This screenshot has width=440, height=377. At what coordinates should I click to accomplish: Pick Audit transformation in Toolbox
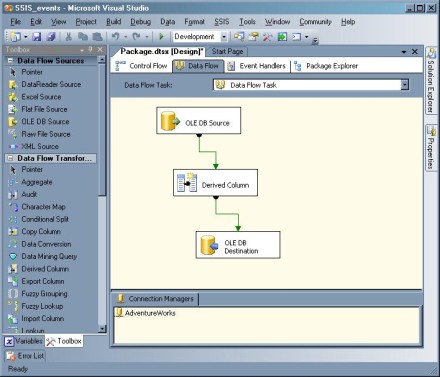tap(29, 194)
